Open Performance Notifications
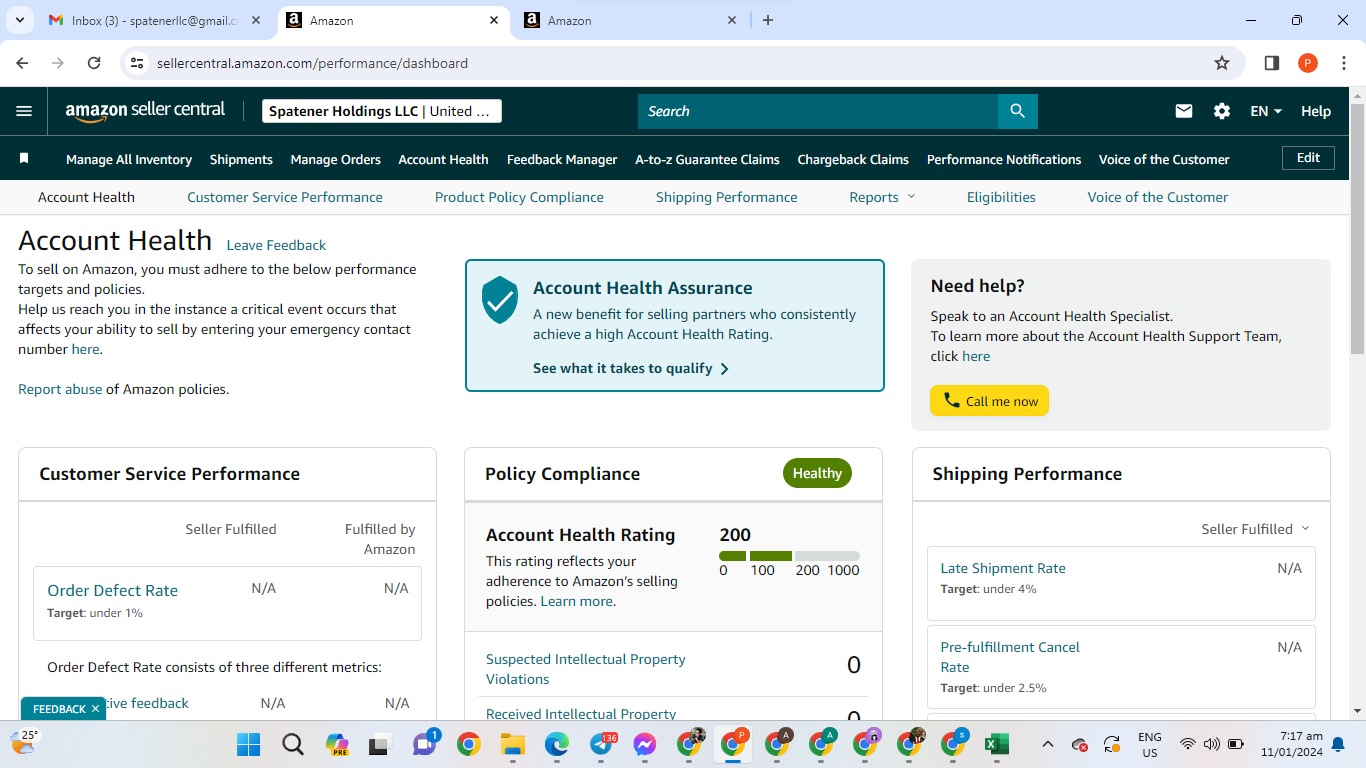Viewport: 1366px width, 768px height. (x=1004, y=159)
